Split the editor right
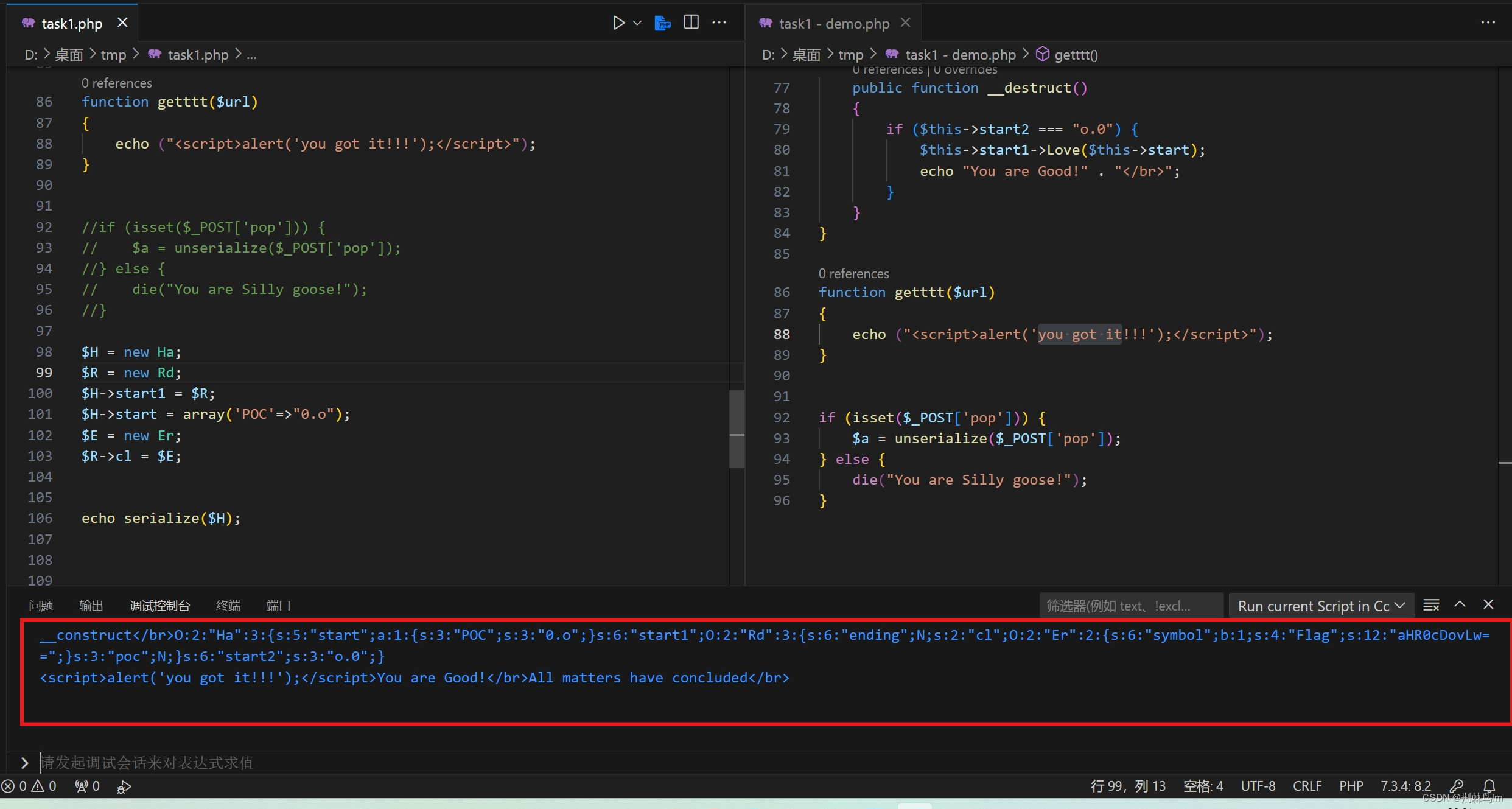 (x=691, y=23)
